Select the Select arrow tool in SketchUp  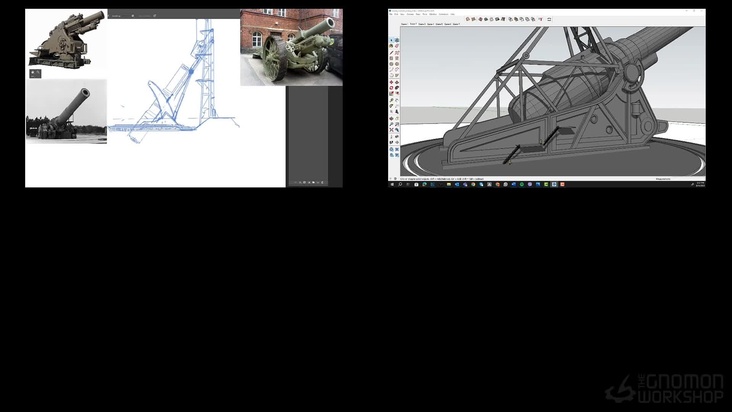pyautogui.click(x=392, y=40)
